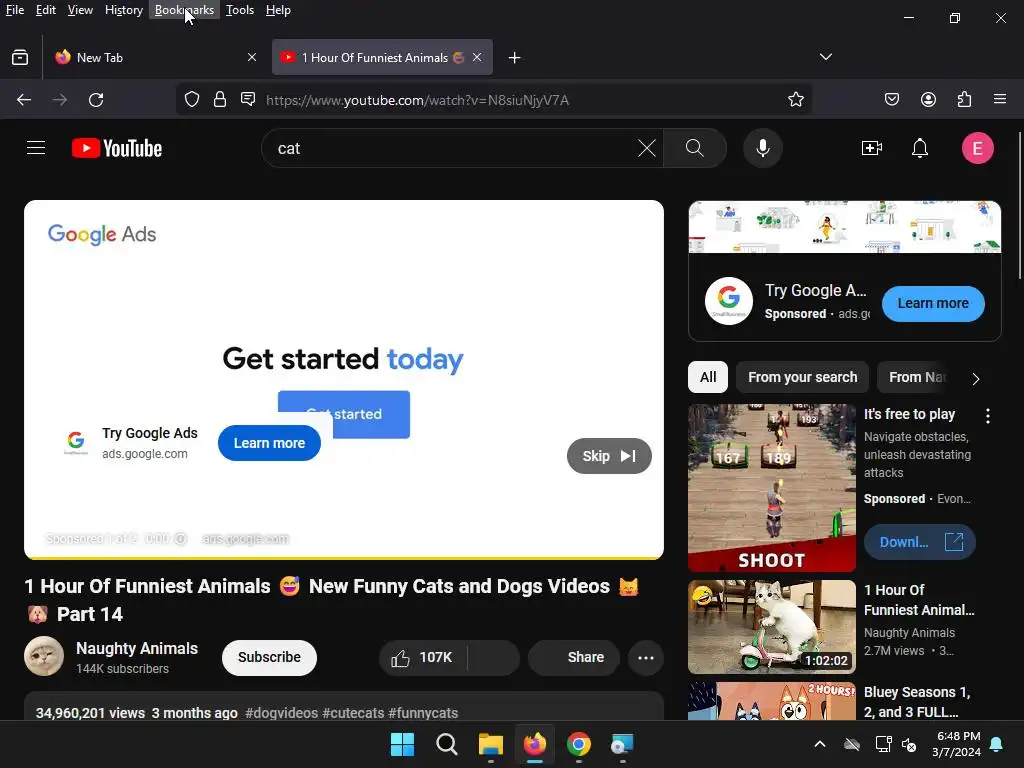Viewport: 1024px width, 768px height.
Task: Open the History menu
Action: (124, 10)
